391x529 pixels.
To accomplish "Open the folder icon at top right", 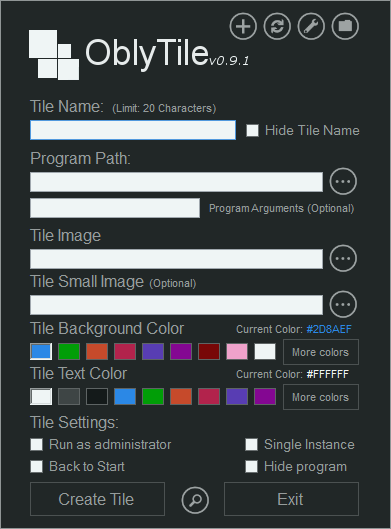I will pyautogui.click(x=345, y=26).
